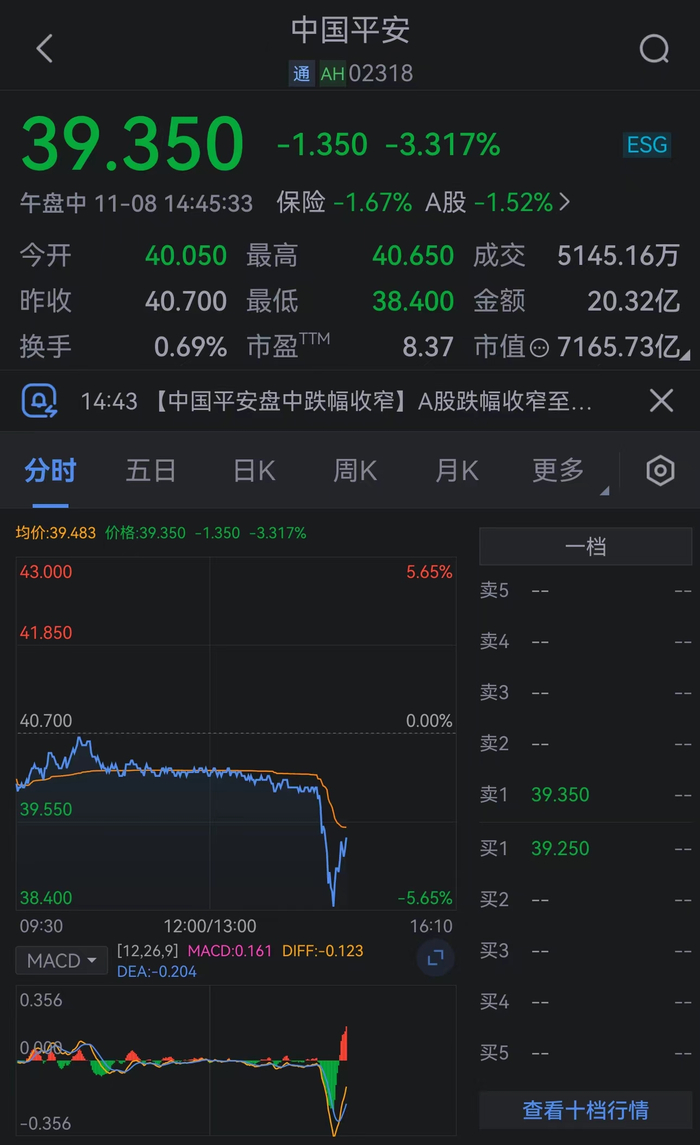Tap the AH share badge
700x1145 pixels.
click(x=332, y=74)
